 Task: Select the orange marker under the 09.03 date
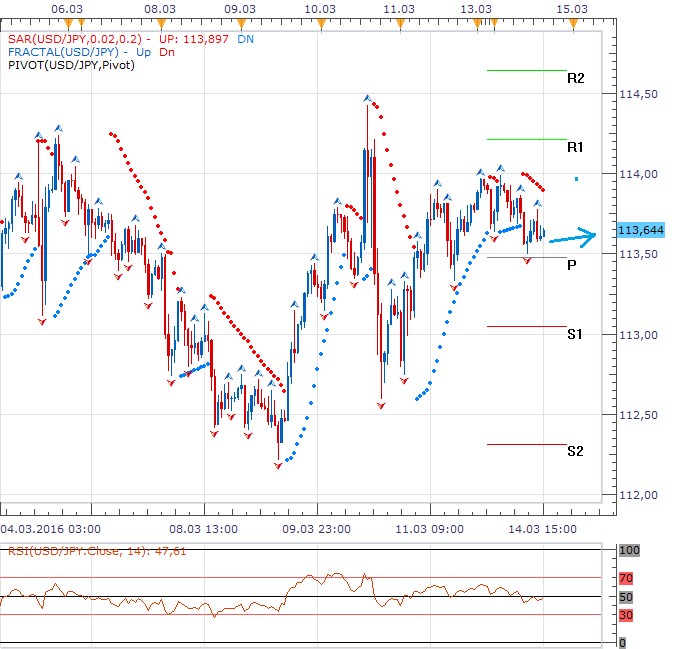tap(240, 22)
